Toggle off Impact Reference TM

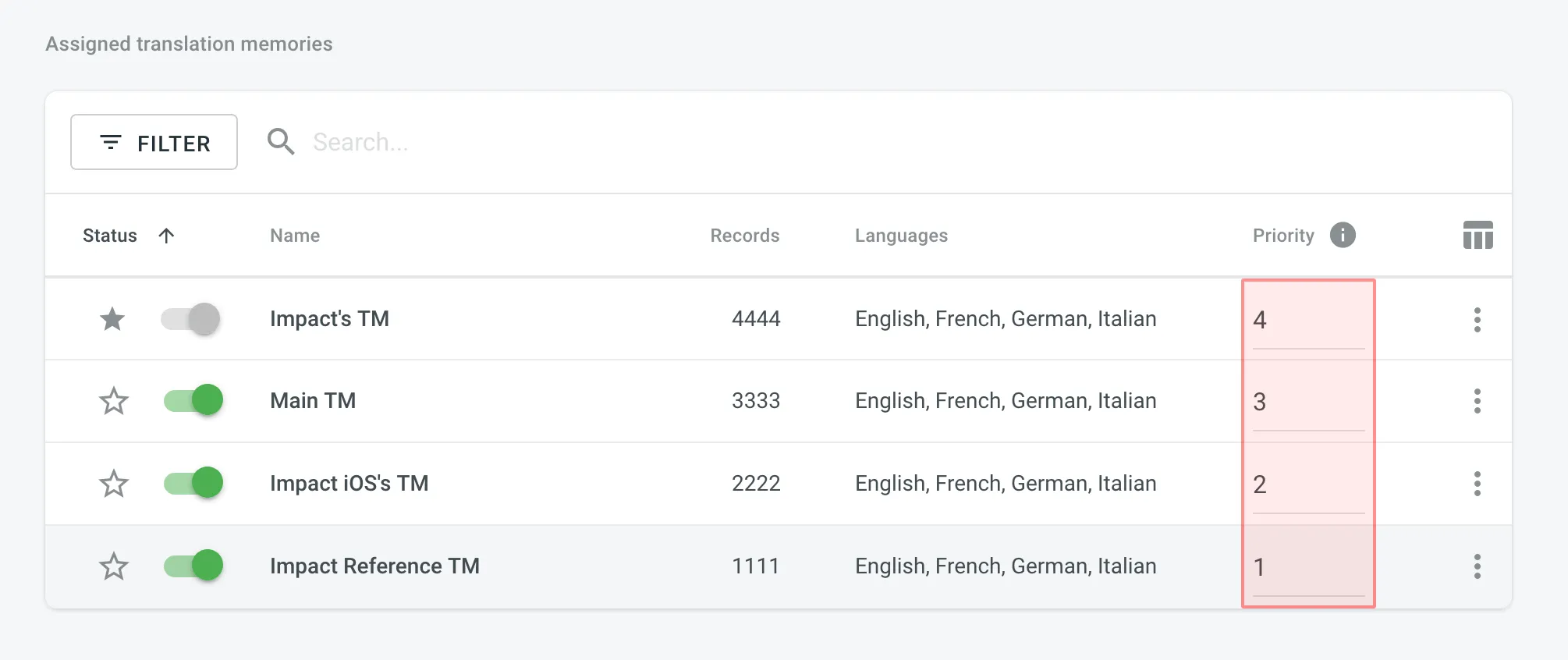(x=193, y=566)
